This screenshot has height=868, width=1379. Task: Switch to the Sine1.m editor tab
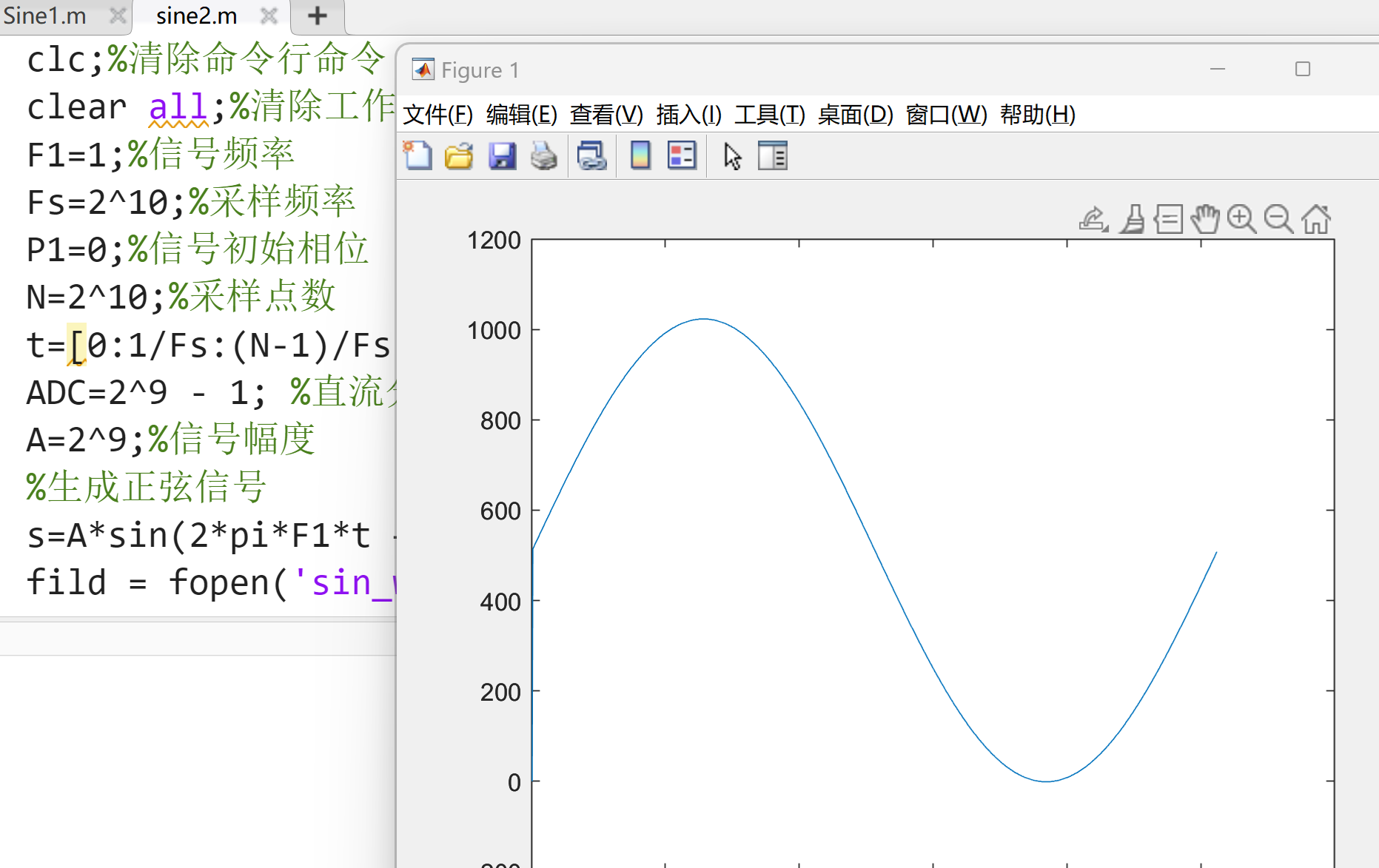[45, 16]
